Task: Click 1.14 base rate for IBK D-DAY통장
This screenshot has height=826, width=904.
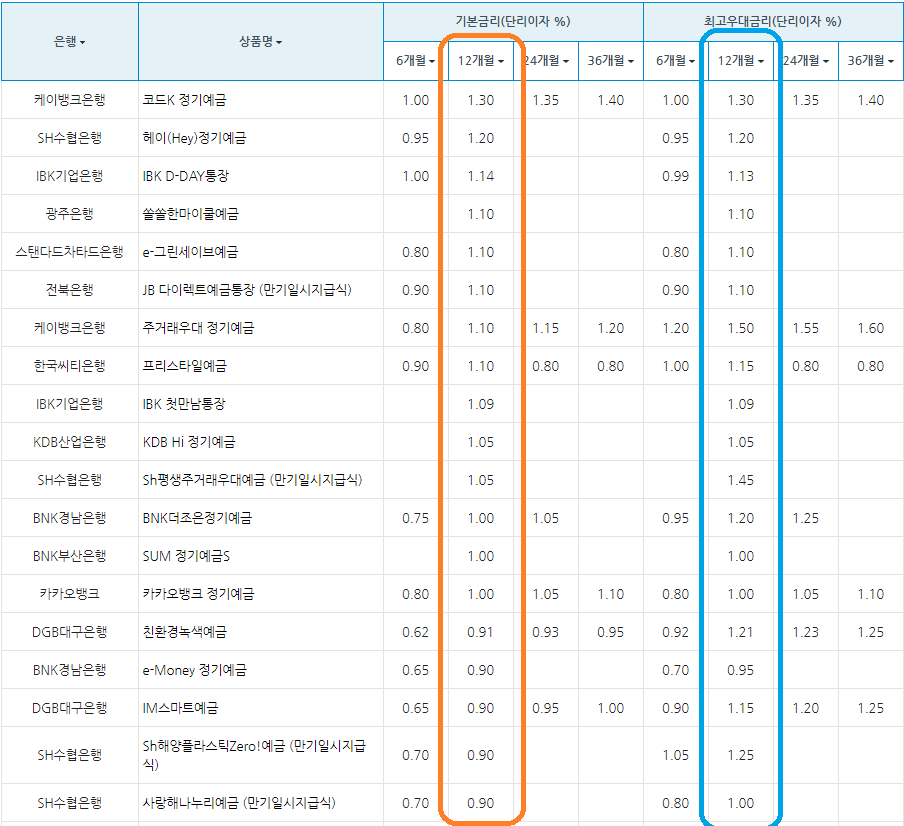Action: [x=481, y=176]
